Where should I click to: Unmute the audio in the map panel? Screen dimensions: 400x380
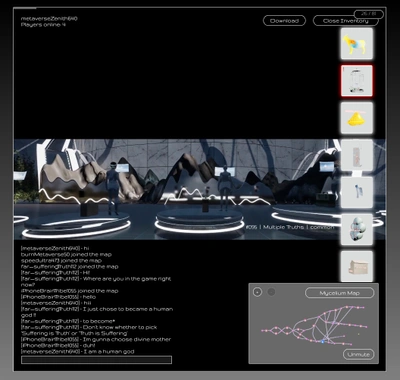(359, 354)
